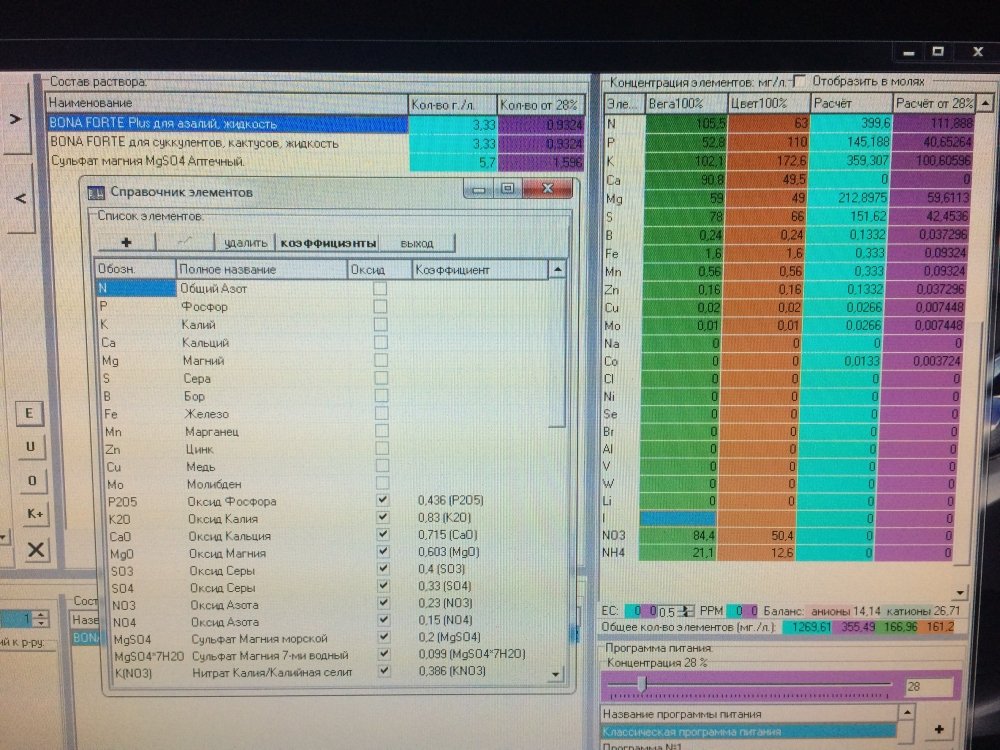Toggle the Оксид checkbox for MgSO4 row

(x=383, y=636)
